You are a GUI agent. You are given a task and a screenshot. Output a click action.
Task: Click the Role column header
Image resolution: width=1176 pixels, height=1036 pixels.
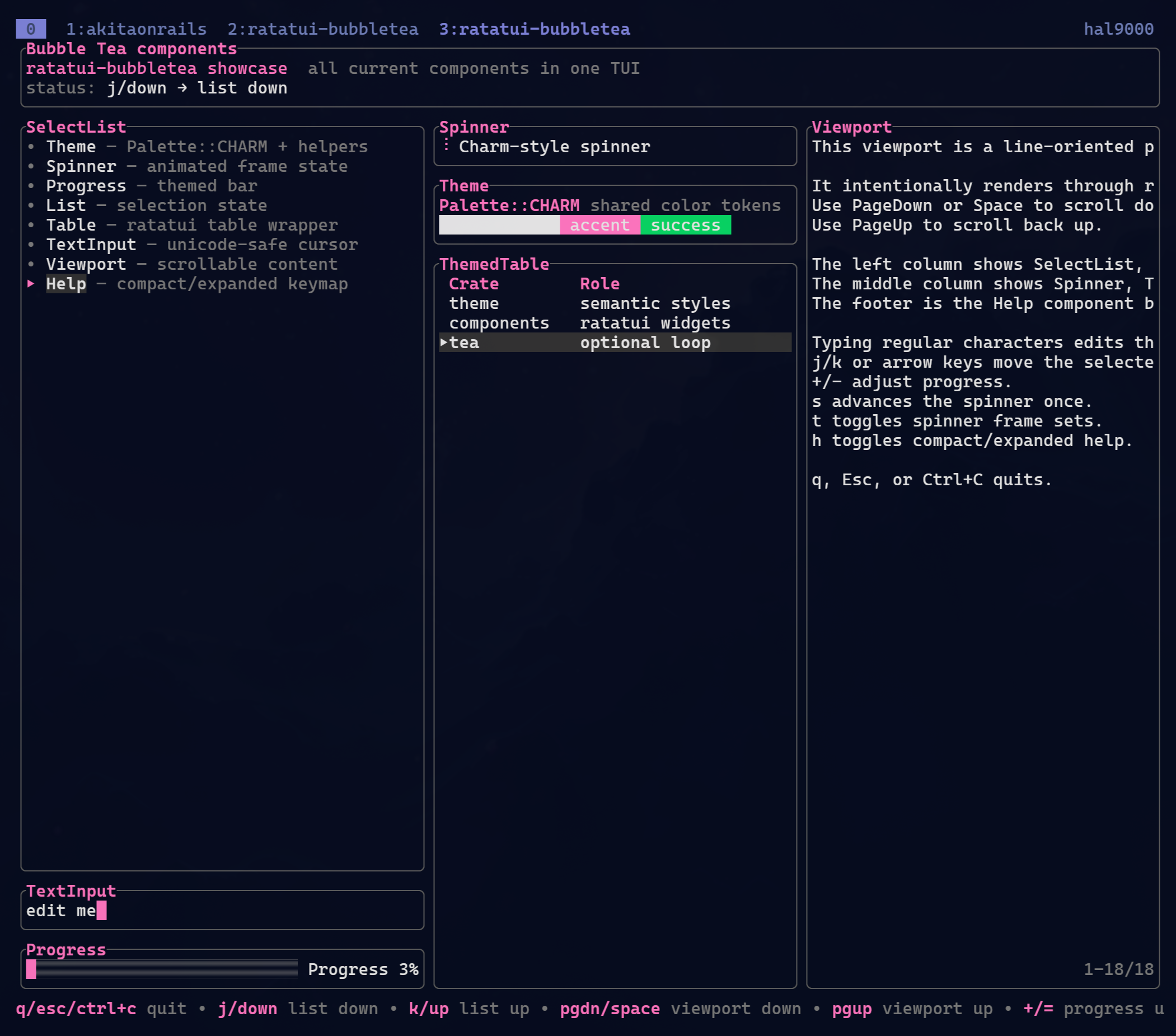pyautogui.click(x=599, y=284)
